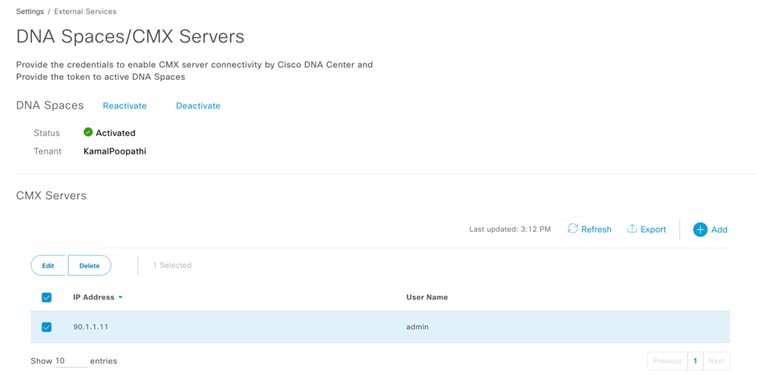The height and width of the screenshot is (377, 757).
Task: Click the Last updated: 3:12 PM text
Action: (510, 229)
